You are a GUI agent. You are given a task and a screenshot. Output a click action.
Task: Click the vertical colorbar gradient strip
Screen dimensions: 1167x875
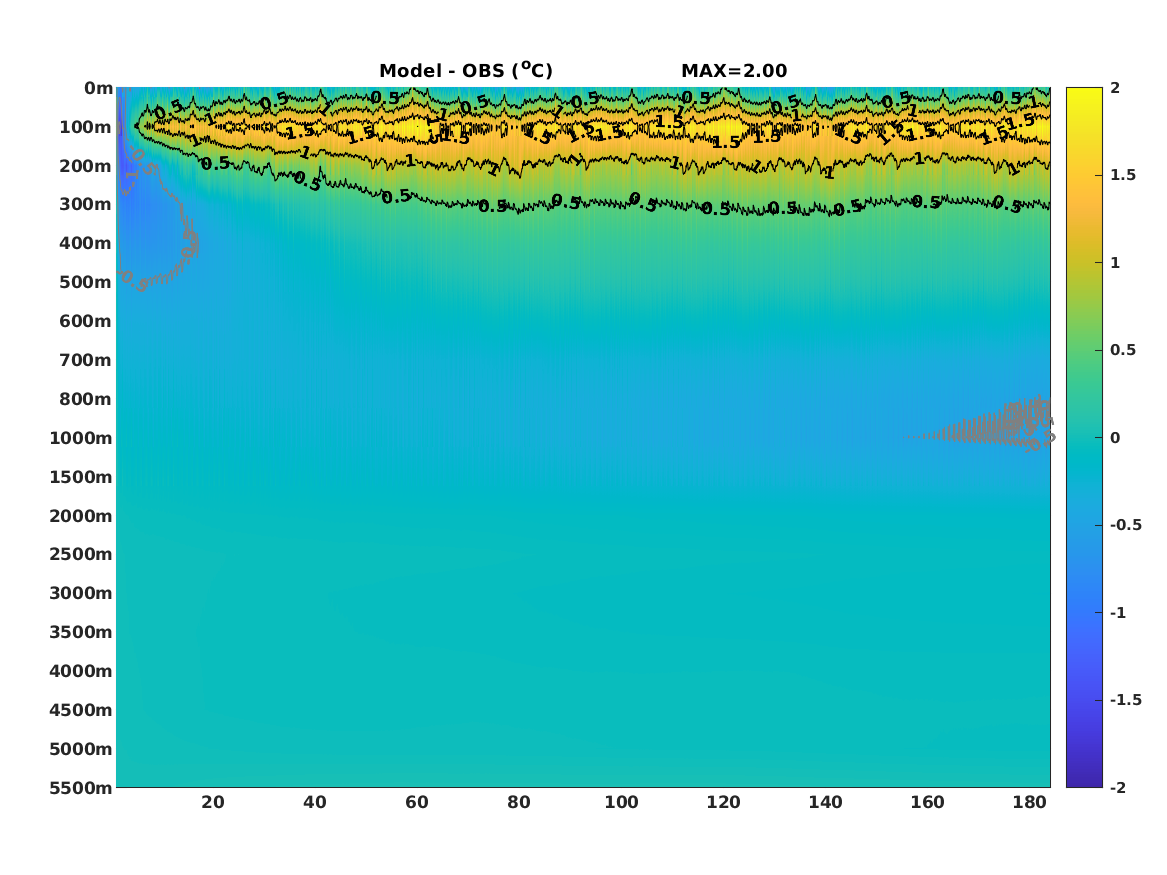pos(1084,438)
